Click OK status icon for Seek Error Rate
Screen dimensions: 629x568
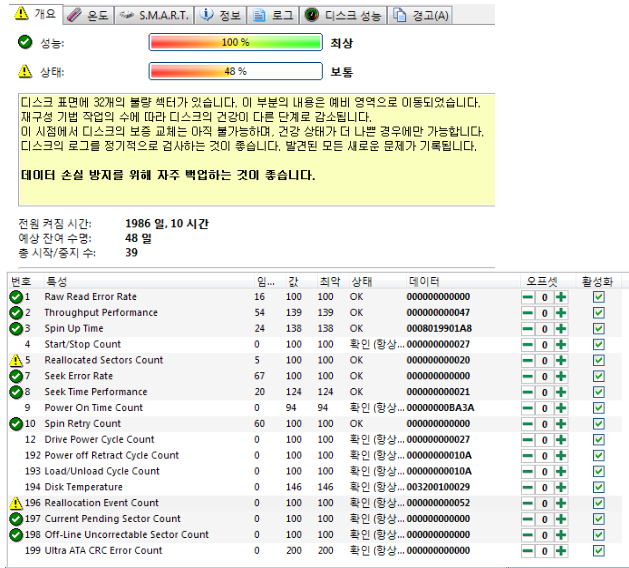click(x=16, y=376)
